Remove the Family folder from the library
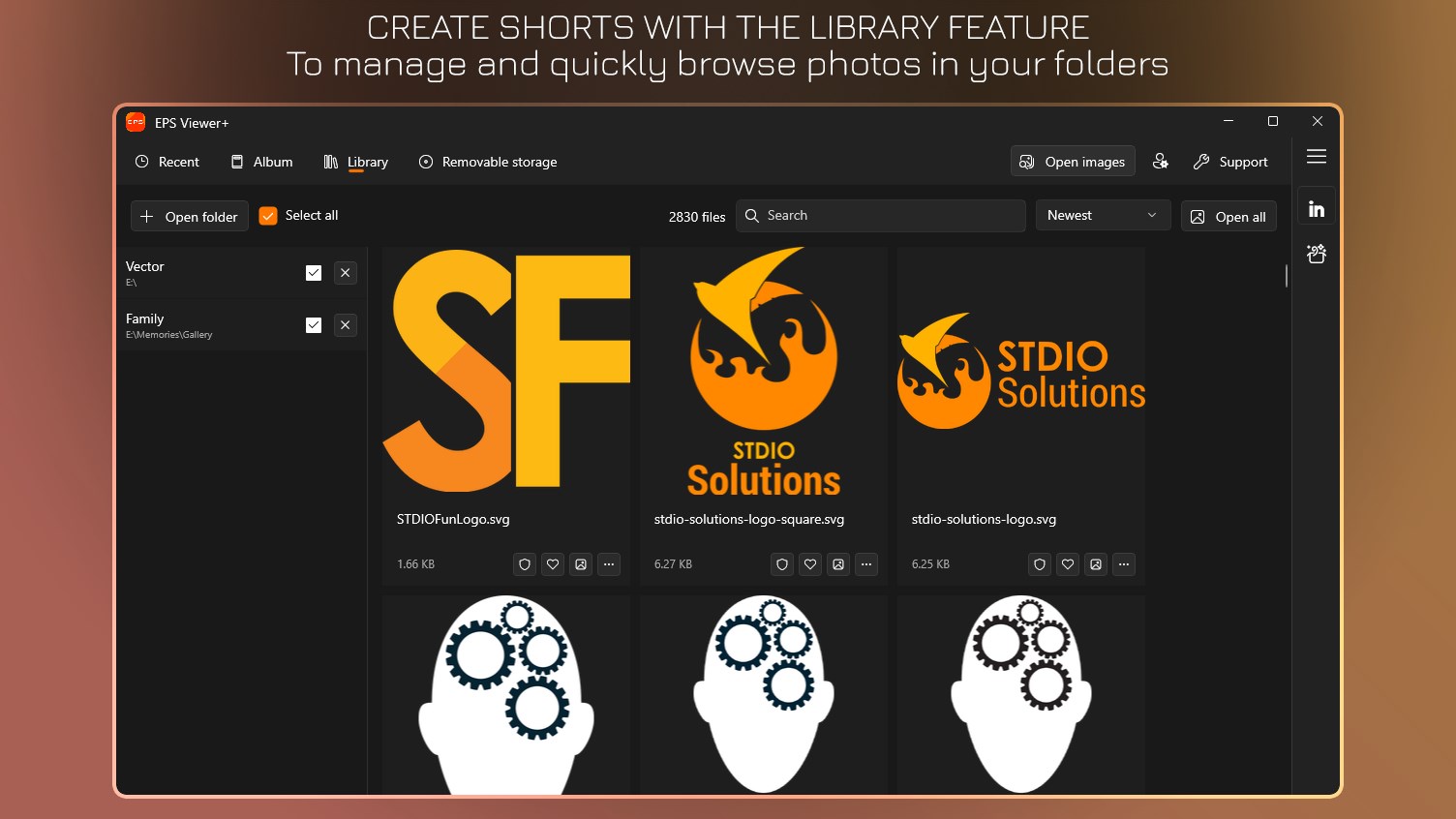The image size is (1456, 819). tap(346, 325)
